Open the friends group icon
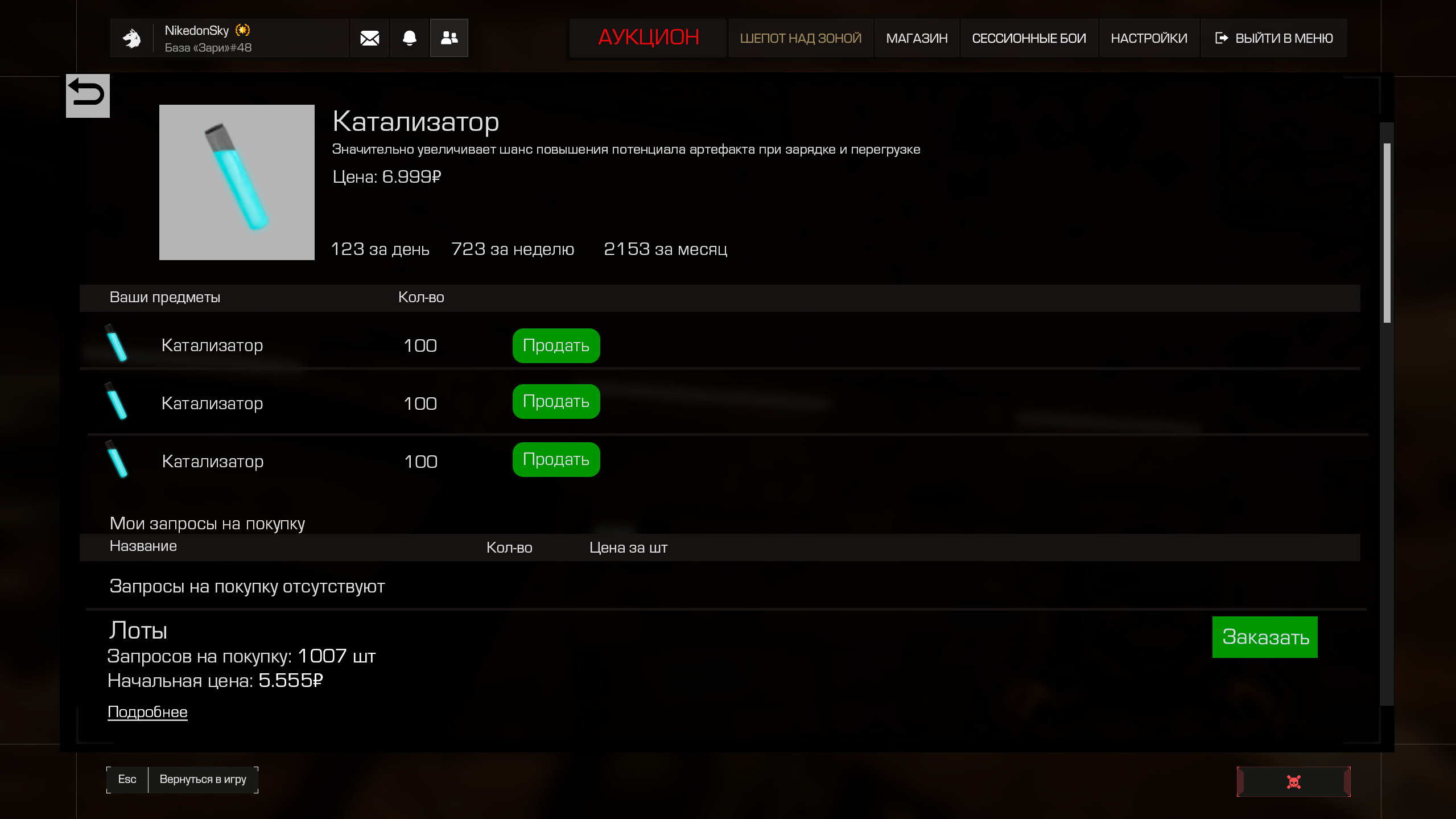 click(449, 38)
